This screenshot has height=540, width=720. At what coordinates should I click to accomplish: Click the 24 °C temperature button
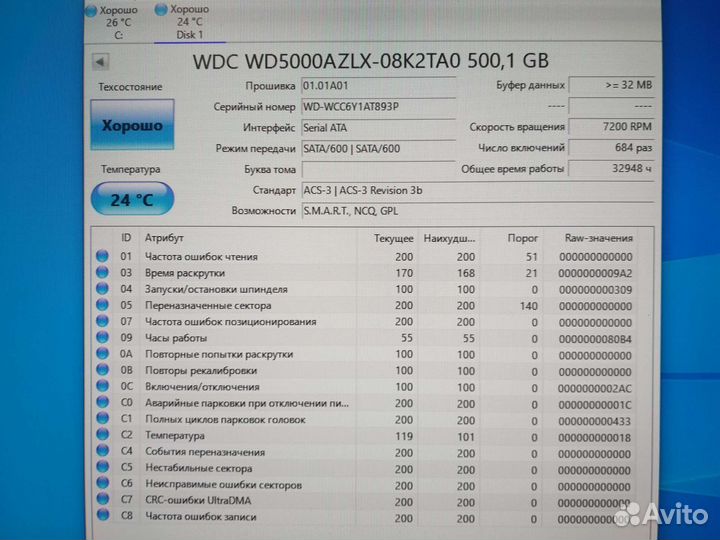pyautogui.click(x=132, y=199)
